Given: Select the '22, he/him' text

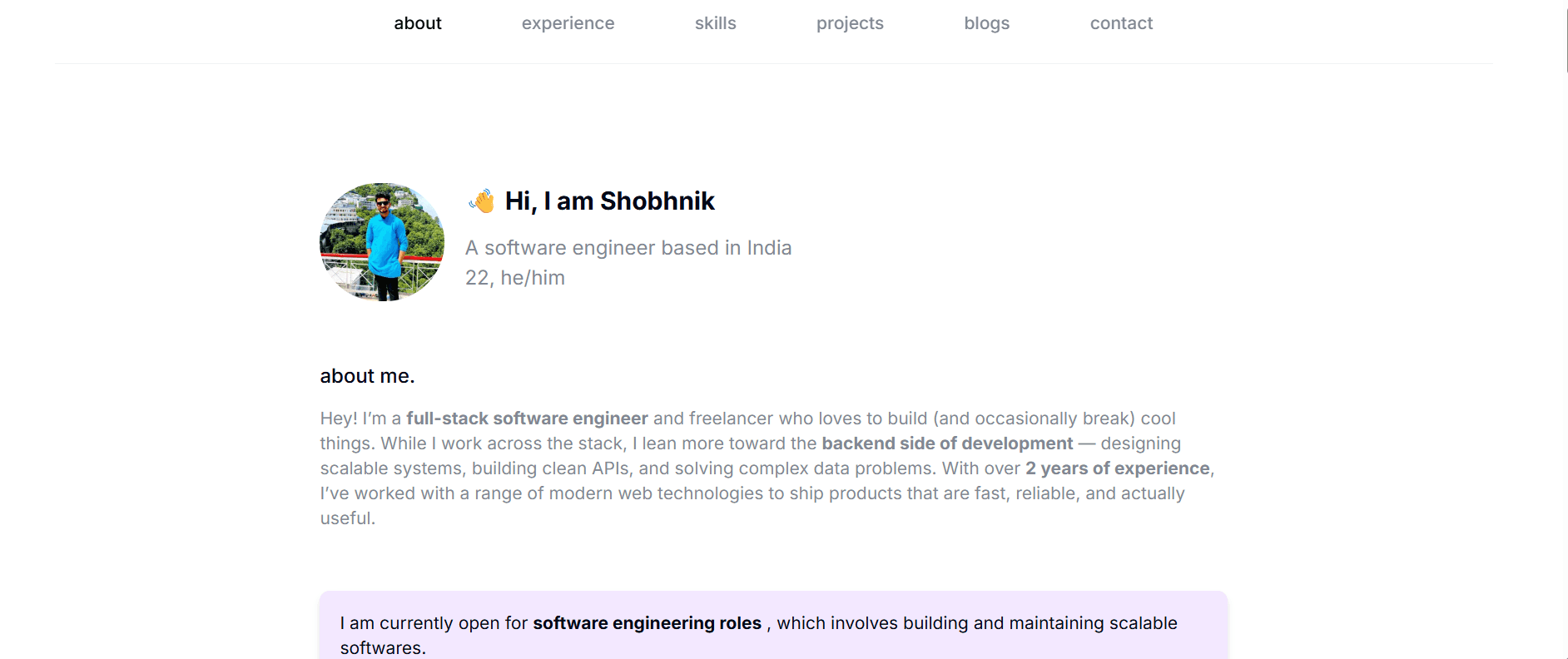Looking at the screenshot, I should 514,277.
